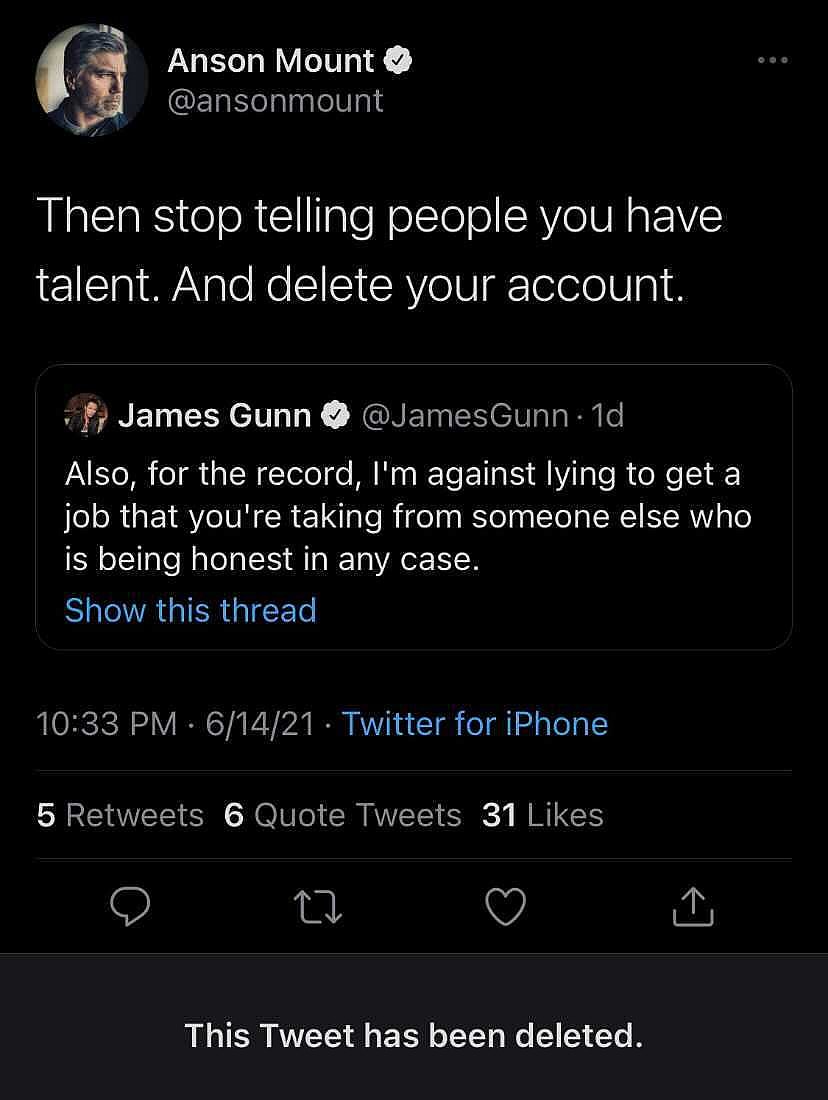Open the three-dot more options menu
The width and height of the screenshot is (828, 1100).
(x=772, y=61)
